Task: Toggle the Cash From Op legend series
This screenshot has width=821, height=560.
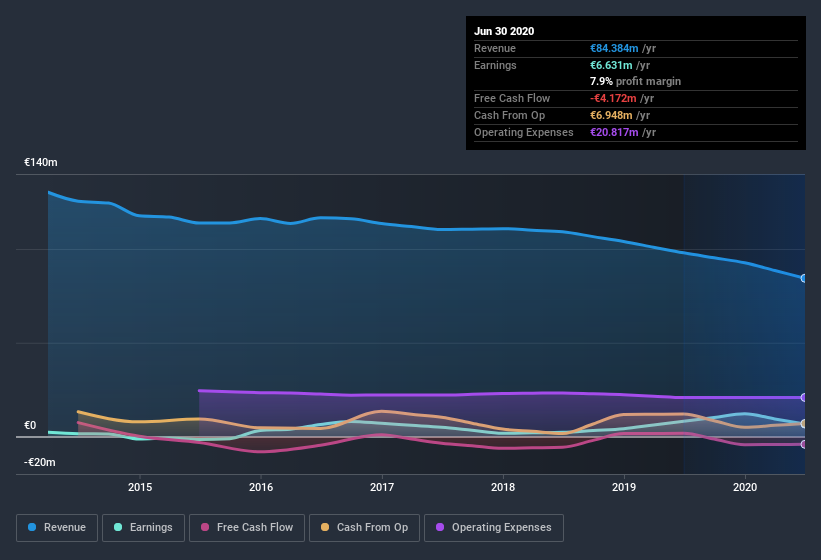Action: 364,528
